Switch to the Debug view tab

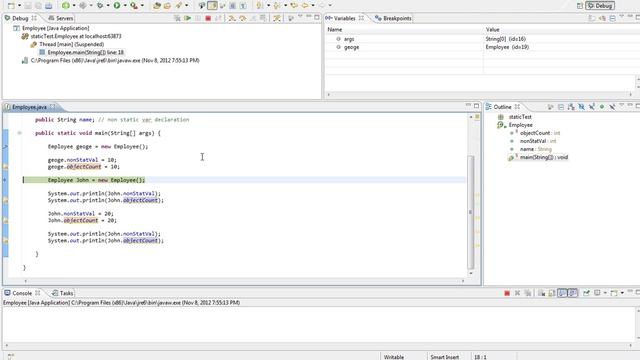pyautogui.click(x=20, y=18)
